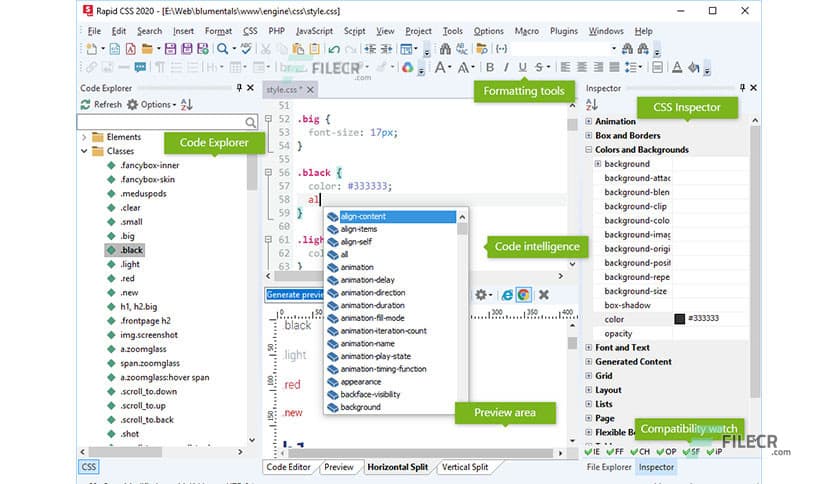
Task: Collapse the Classes folder
Action: (x=84, y=151)
